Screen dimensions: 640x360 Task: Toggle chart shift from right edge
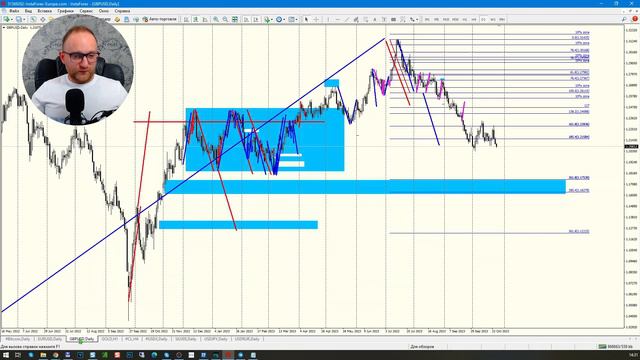click(256, 19)
